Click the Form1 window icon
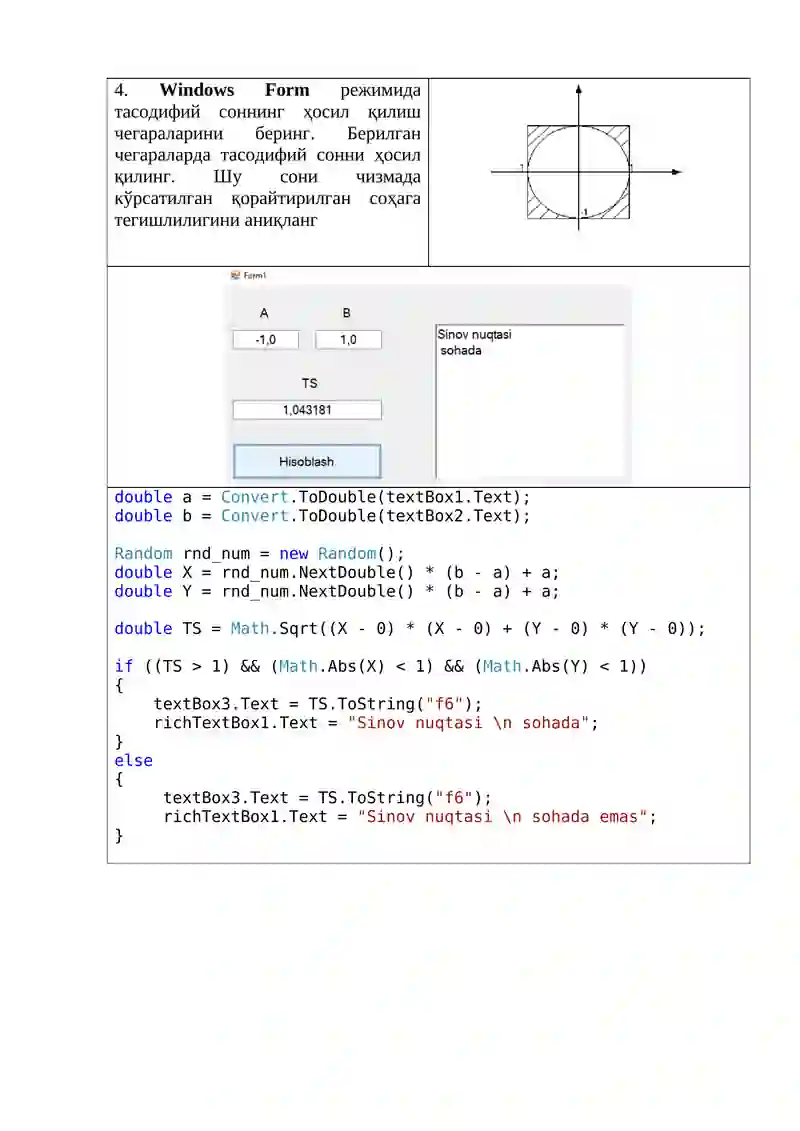Viewport: 800px width, 1131px height. click(235, 276)
